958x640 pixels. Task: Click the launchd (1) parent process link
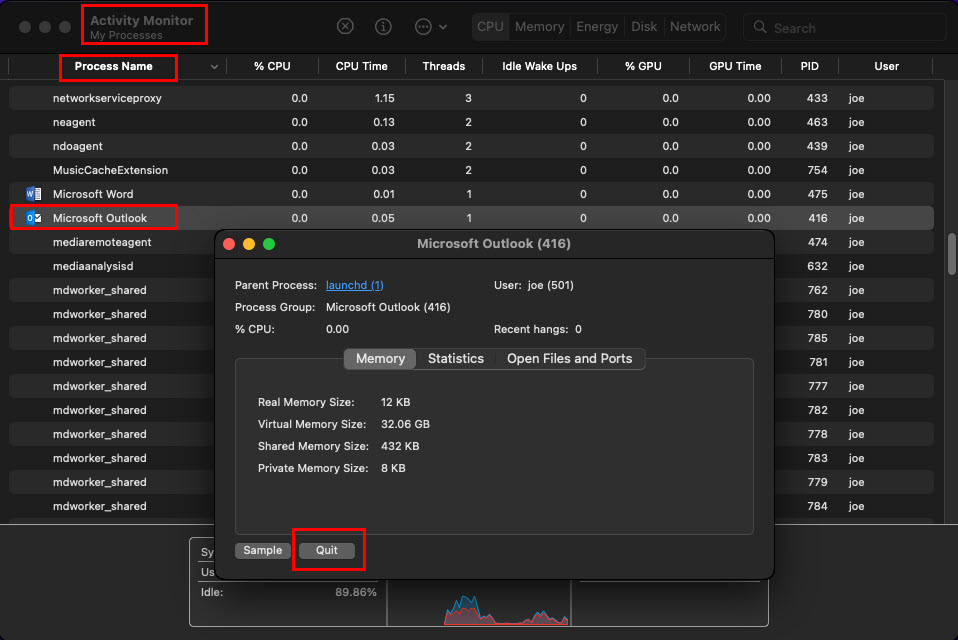[x=354, y=285]
